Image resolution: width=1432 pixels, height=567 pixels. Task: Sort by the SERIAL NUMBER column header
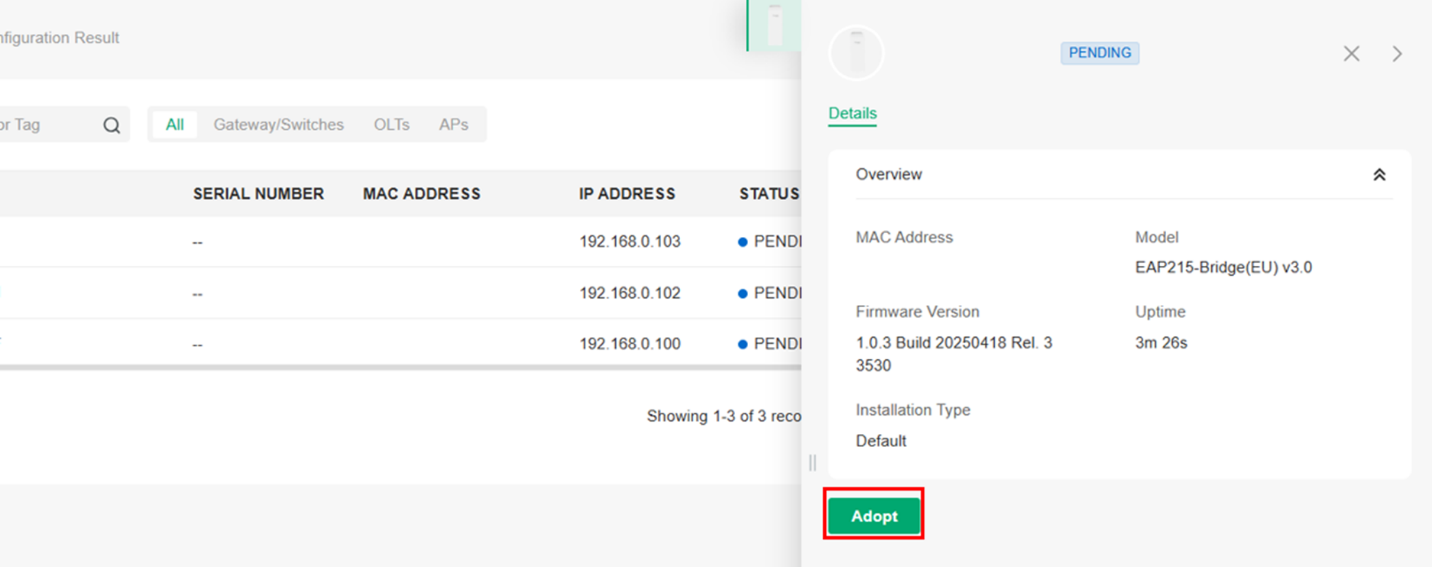click(258, 194)
